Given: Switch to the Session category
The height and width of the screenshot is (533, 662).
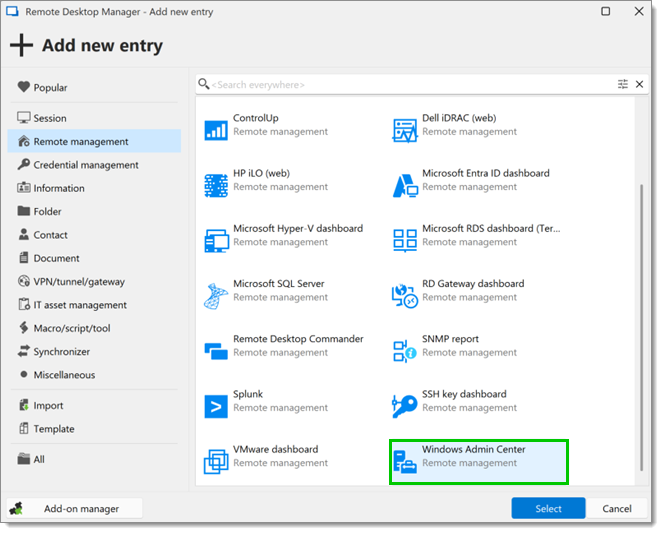Looking at the screenshot, I should pyautogui.click(x=94, y=118).
